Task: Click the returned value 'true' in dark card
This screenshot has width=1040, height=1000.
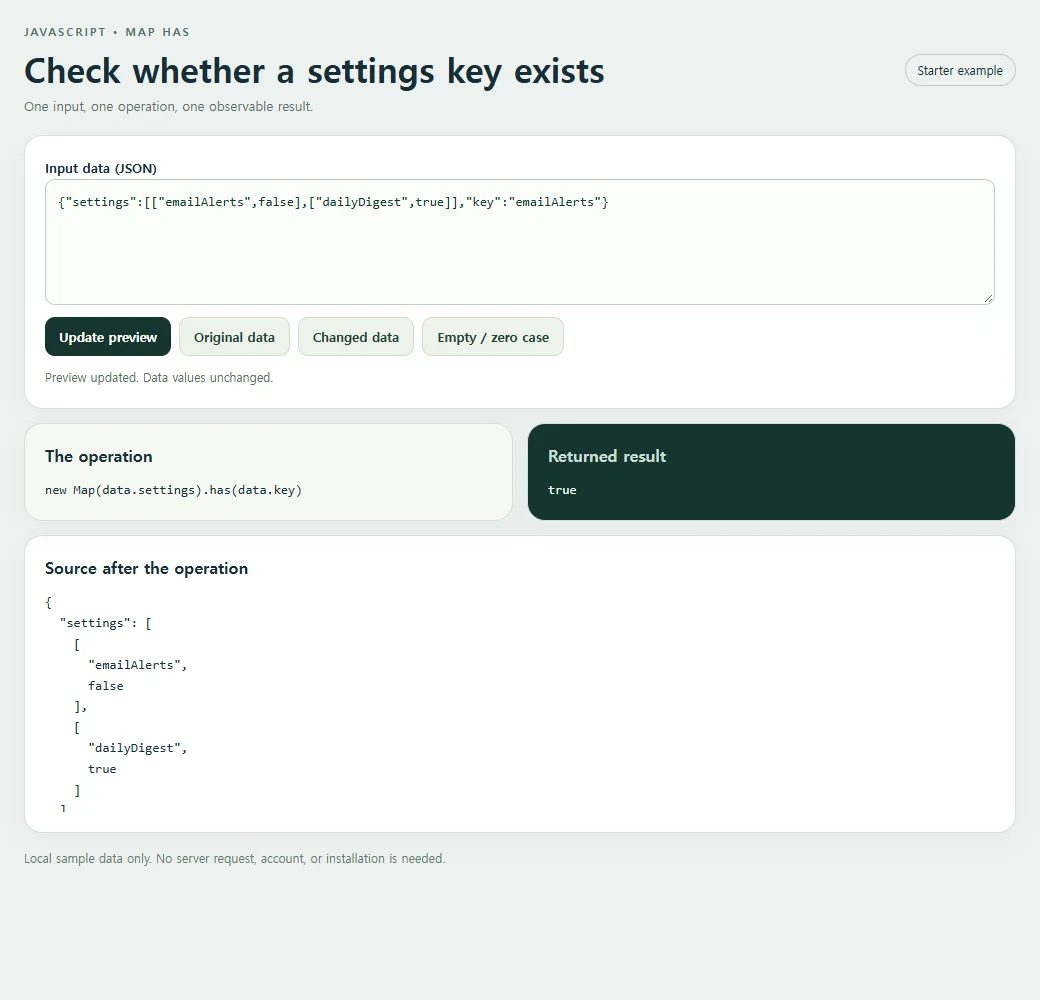Action: pos(562,490)
